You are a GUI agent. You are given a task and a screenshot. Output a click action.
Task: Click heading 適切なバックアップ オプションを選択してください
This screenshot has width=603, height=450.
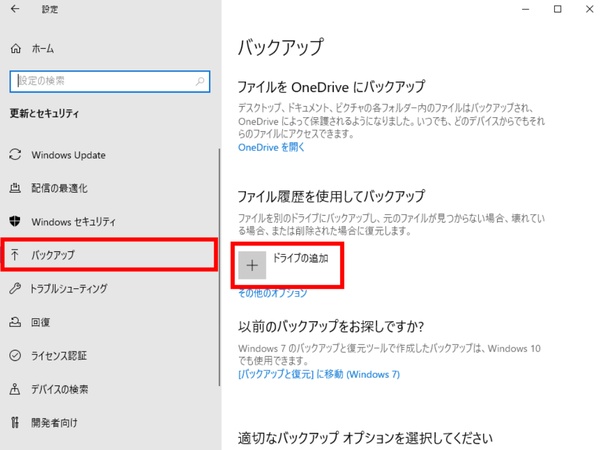click(365, 438)
